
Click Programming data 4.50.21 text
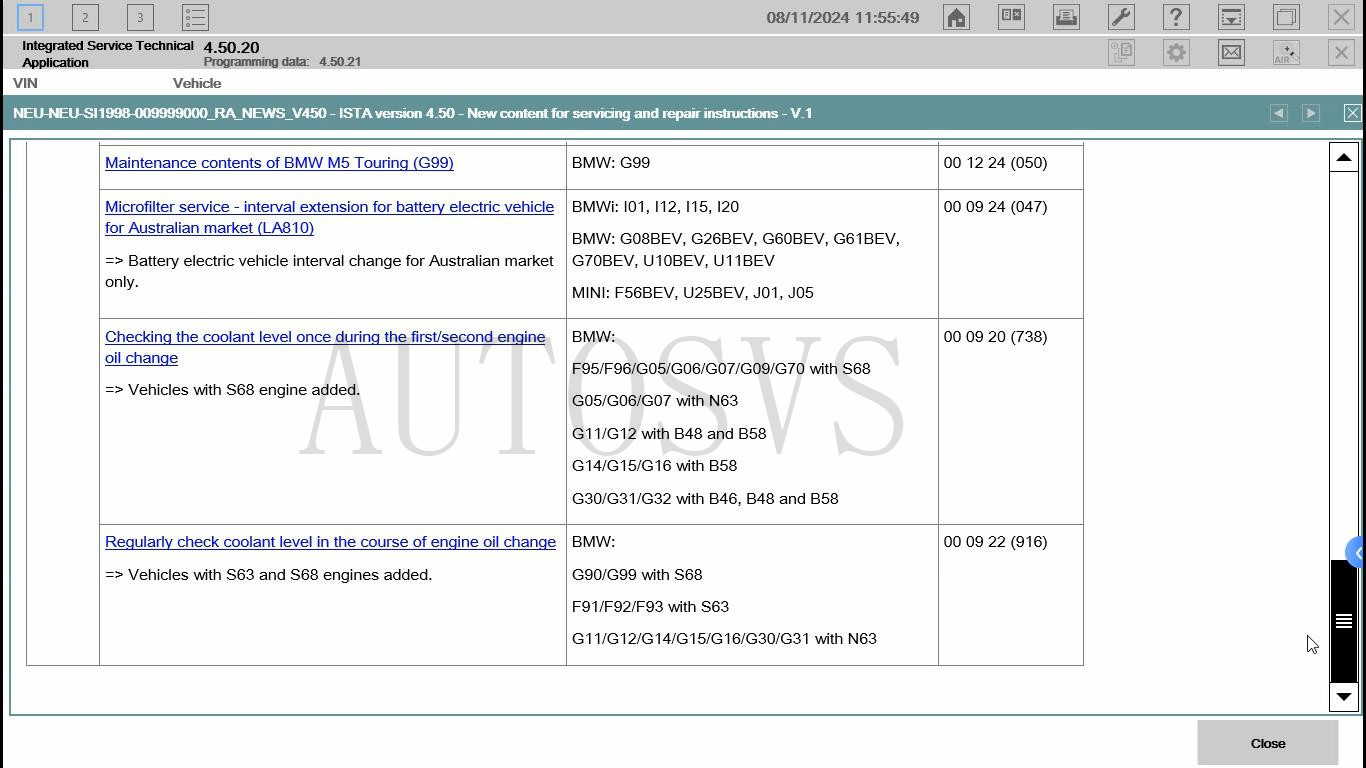tap(282, 62)
